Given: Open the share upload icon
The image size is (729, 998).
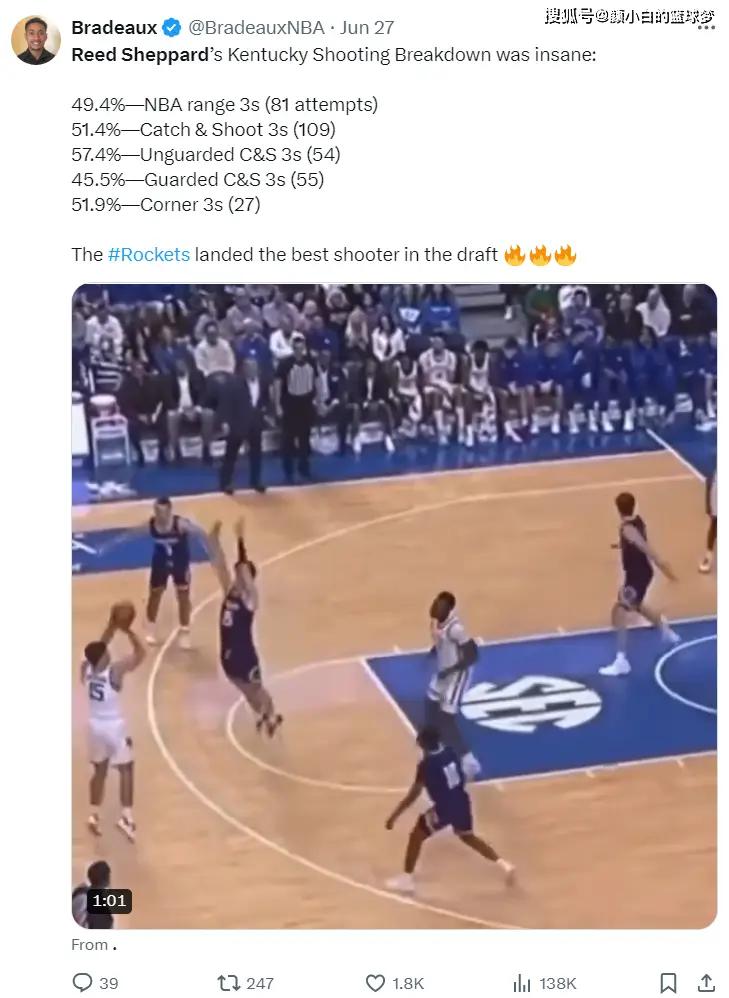Looking at the screenshot, I should click(706, 983).
